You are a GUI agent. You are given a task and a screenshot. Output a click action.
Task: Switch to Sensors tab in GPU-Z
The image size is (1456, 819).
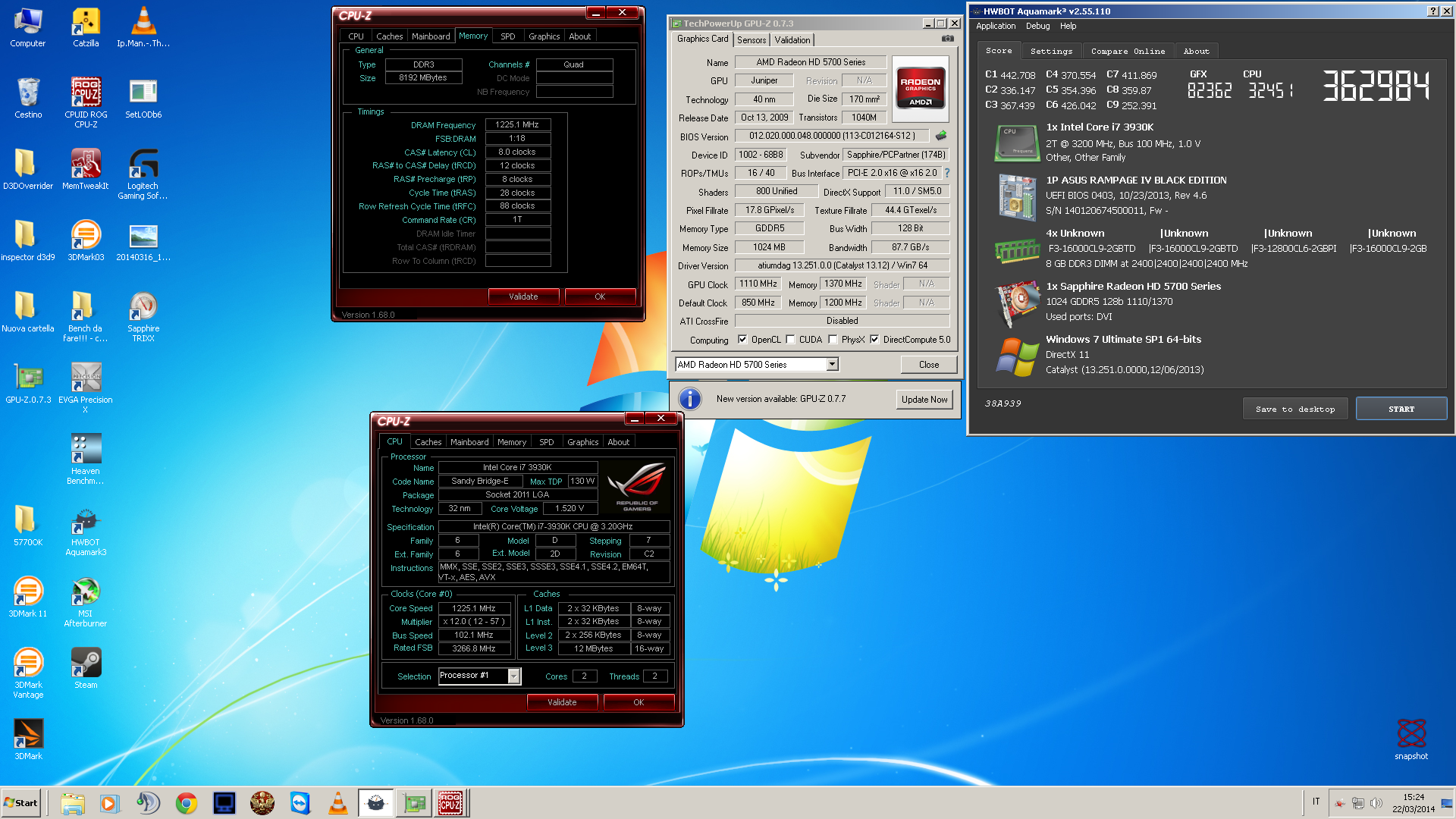coord(752,40)
